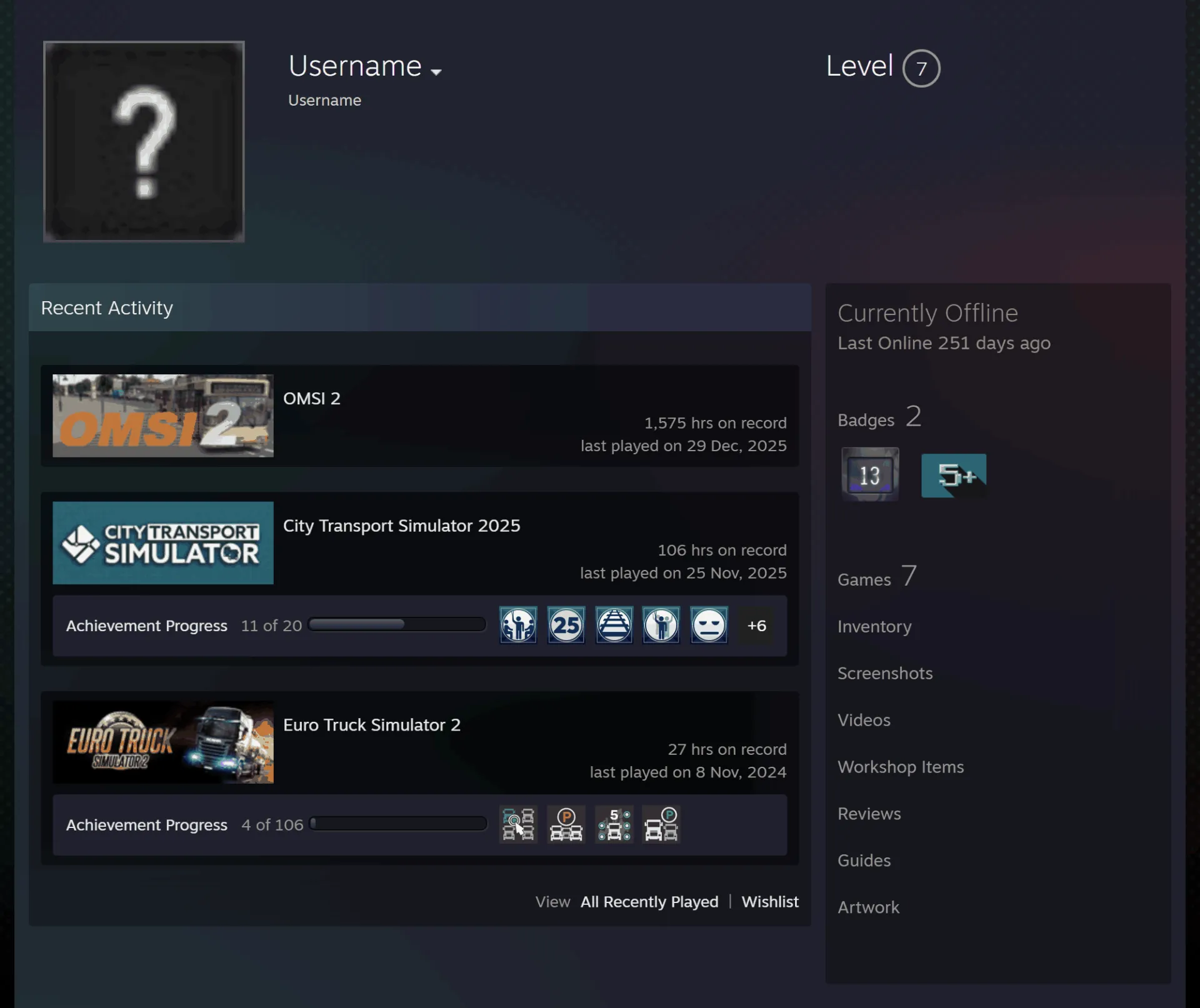Click the 'Last Online 251 days ago' text

point(944,343)
